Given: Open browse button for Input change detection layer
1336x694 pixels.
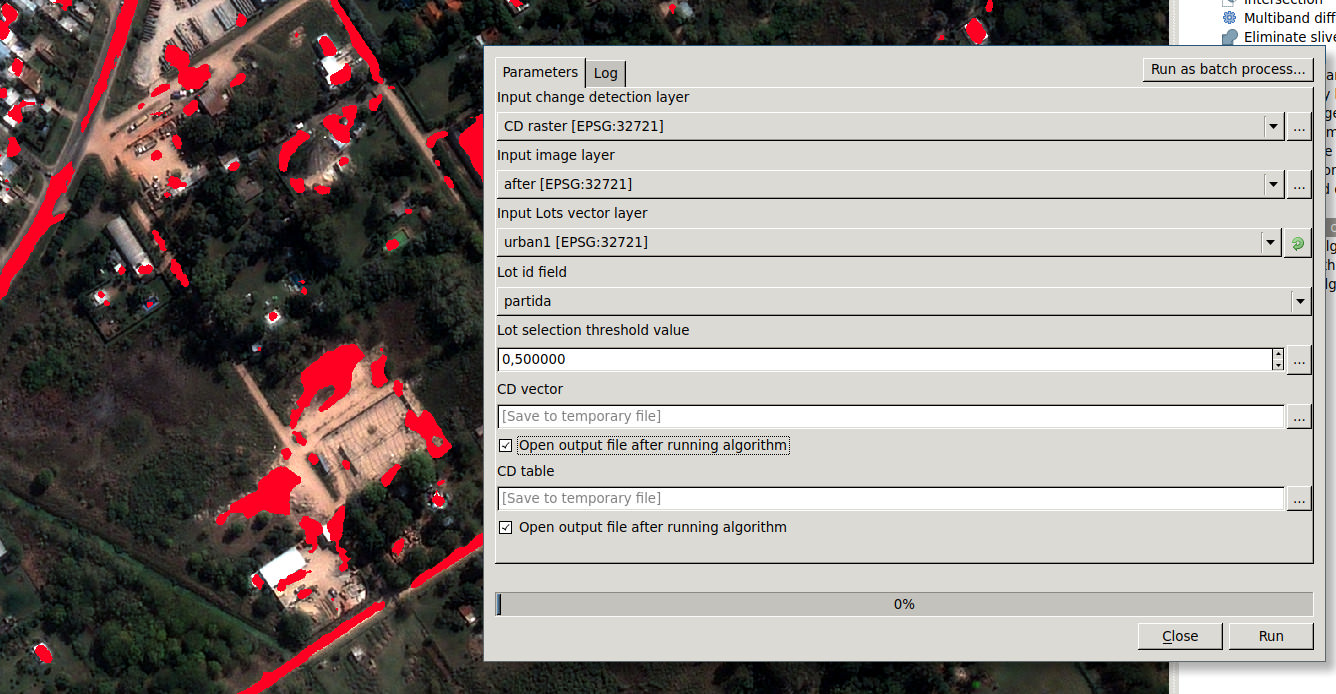Looking at the screenshot, I should 1298,126.
